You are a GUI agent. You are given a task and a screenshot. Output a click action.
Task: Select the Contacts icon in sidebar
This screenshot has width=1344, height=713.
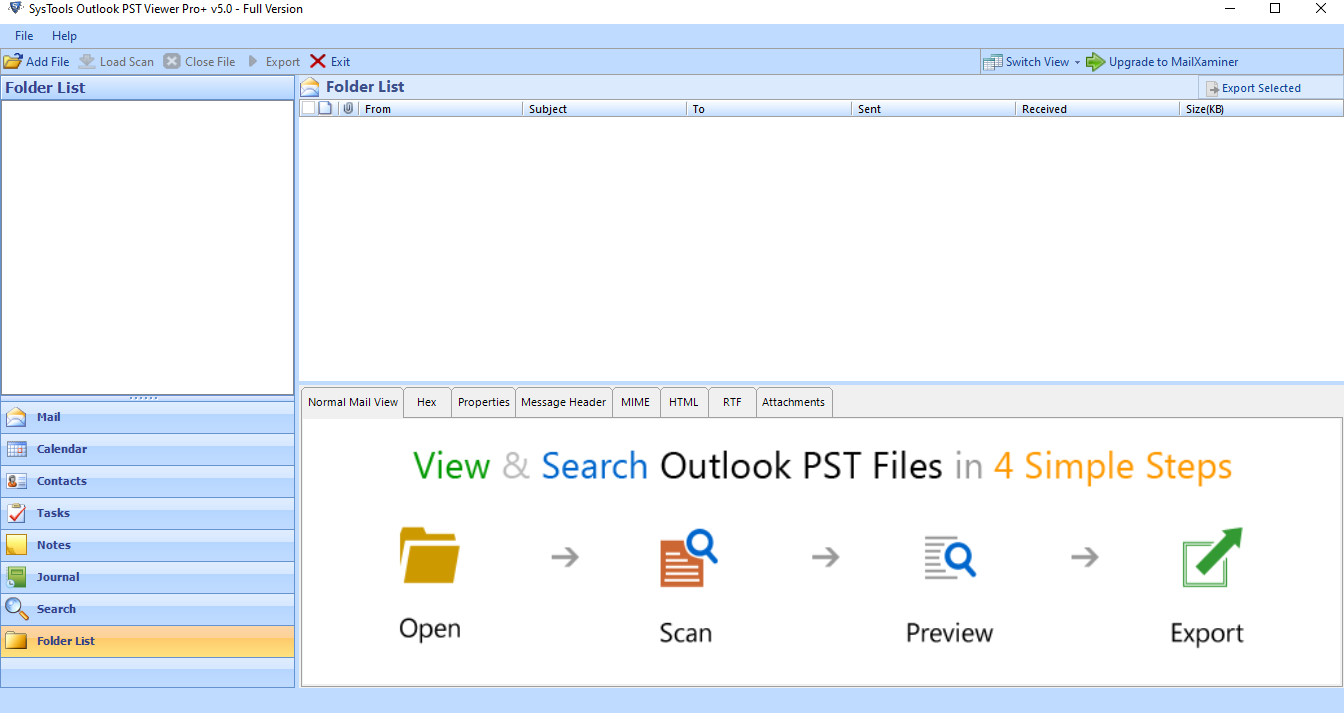(x=16, y=481)
